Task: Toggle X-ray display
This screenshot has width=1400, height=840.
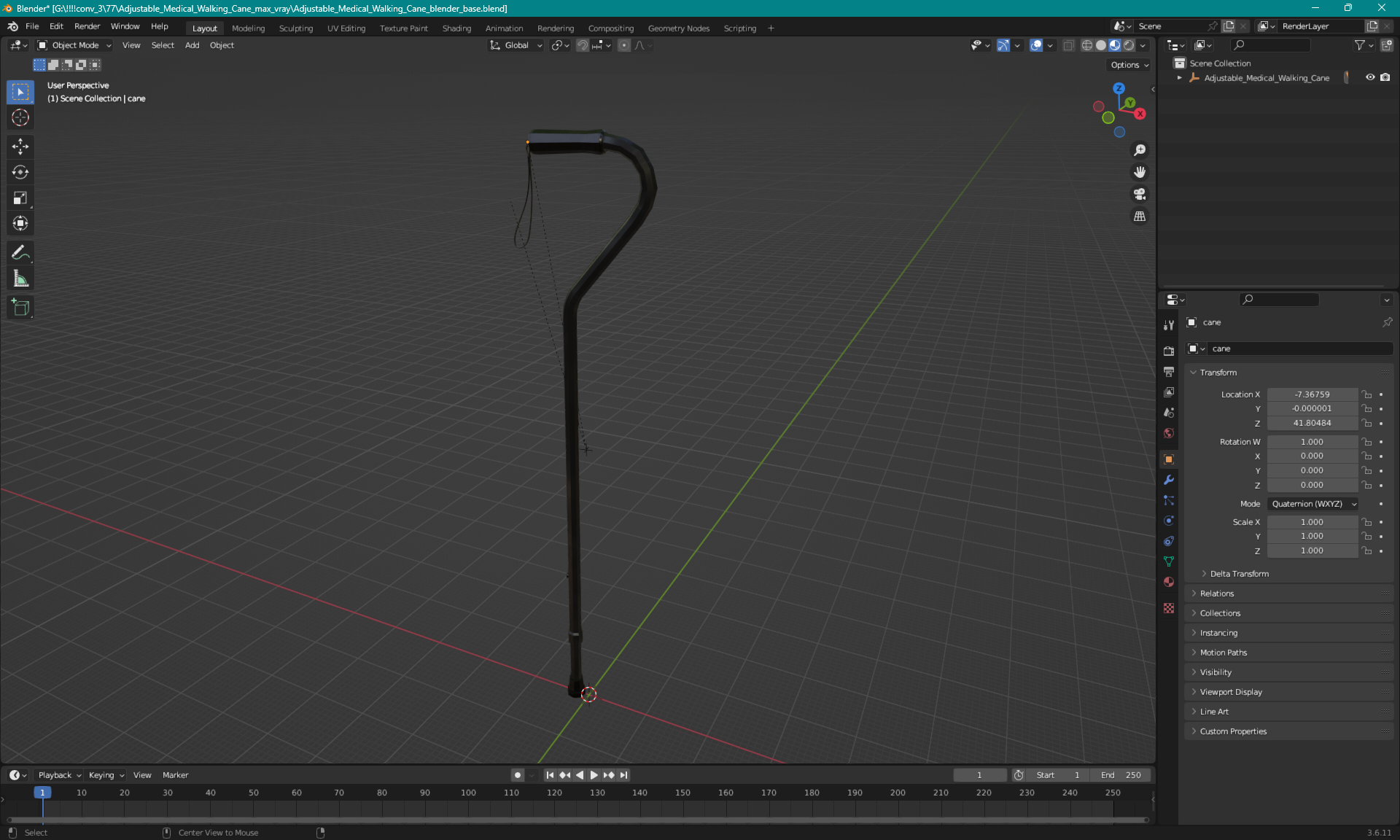Action: coord(1068,45)
